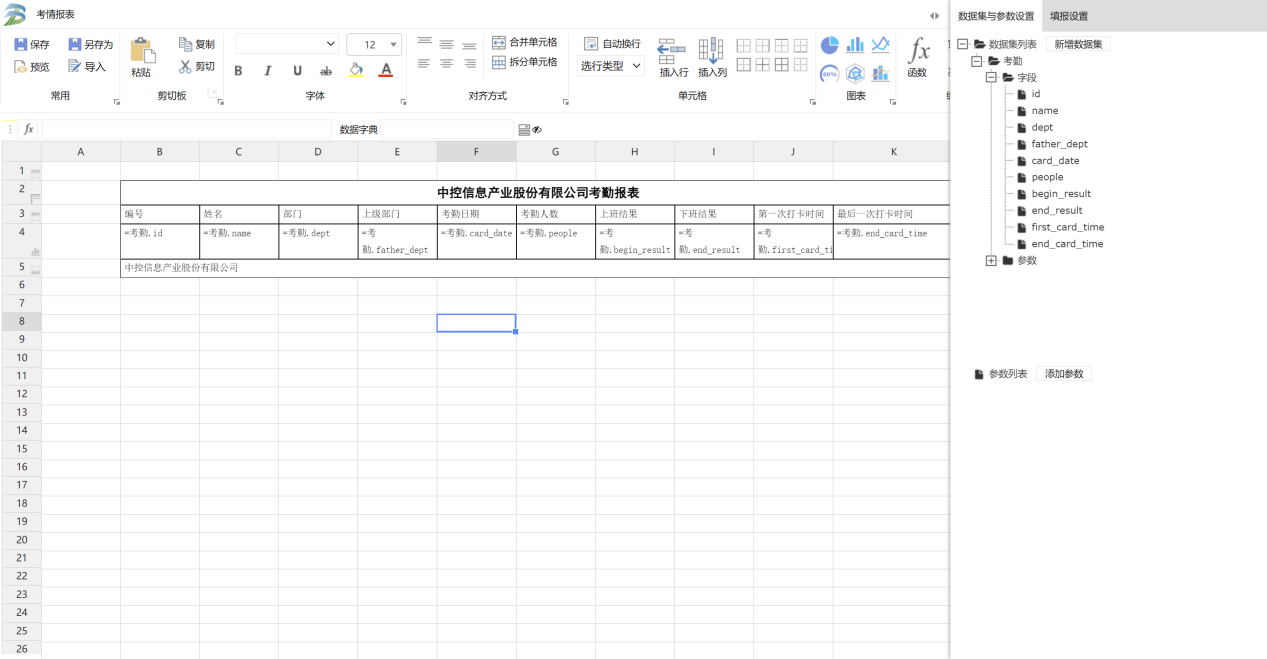Click 插入列 insert column icon
1267x659 pixels.
click(711, 50)
